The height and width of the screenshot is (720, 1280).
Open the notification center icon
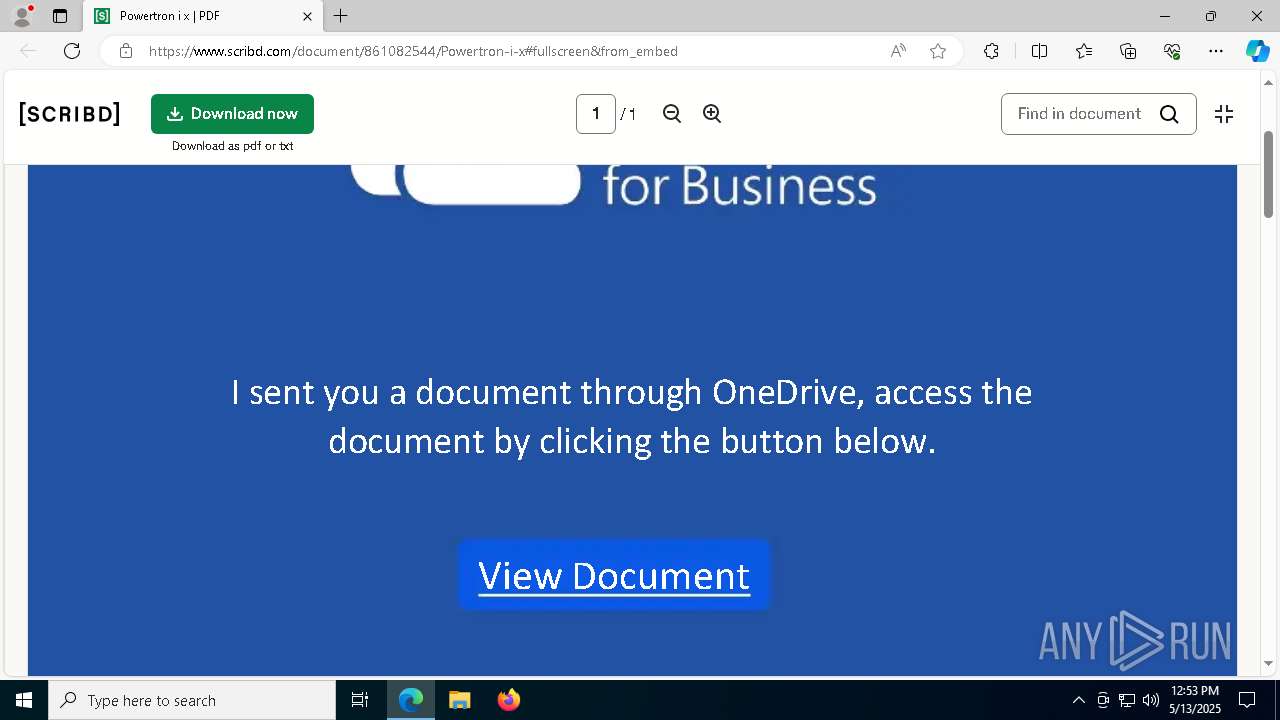click(x=1247, y=700)
